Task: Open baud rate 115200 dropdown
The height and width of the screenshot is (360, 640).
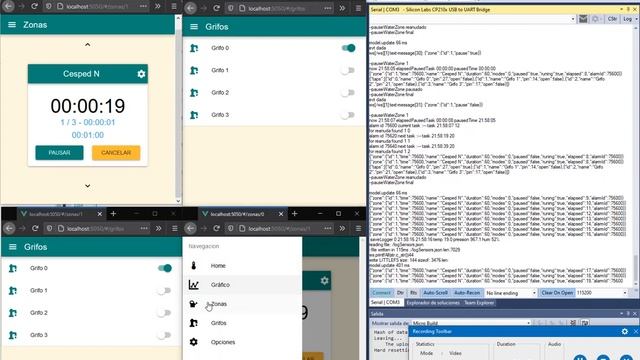Action: [601, 293]
